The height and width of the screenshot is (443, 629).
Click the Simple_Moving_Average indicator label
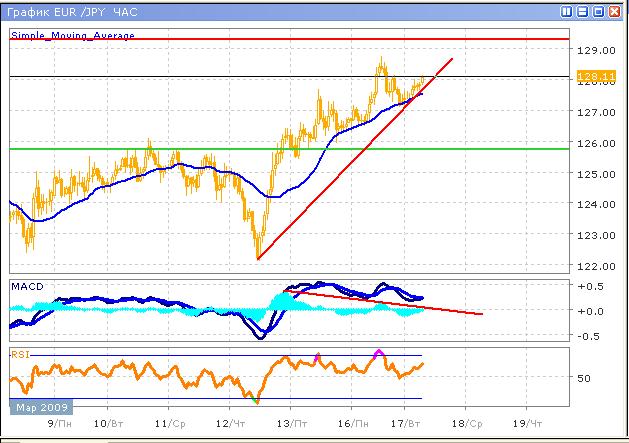coord(72,35)
